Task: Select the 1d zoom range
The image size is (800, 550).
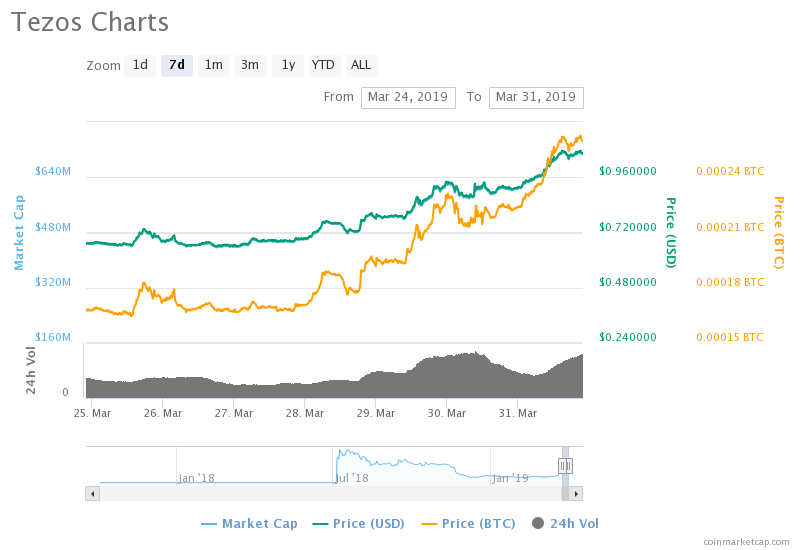Action: 140,65
